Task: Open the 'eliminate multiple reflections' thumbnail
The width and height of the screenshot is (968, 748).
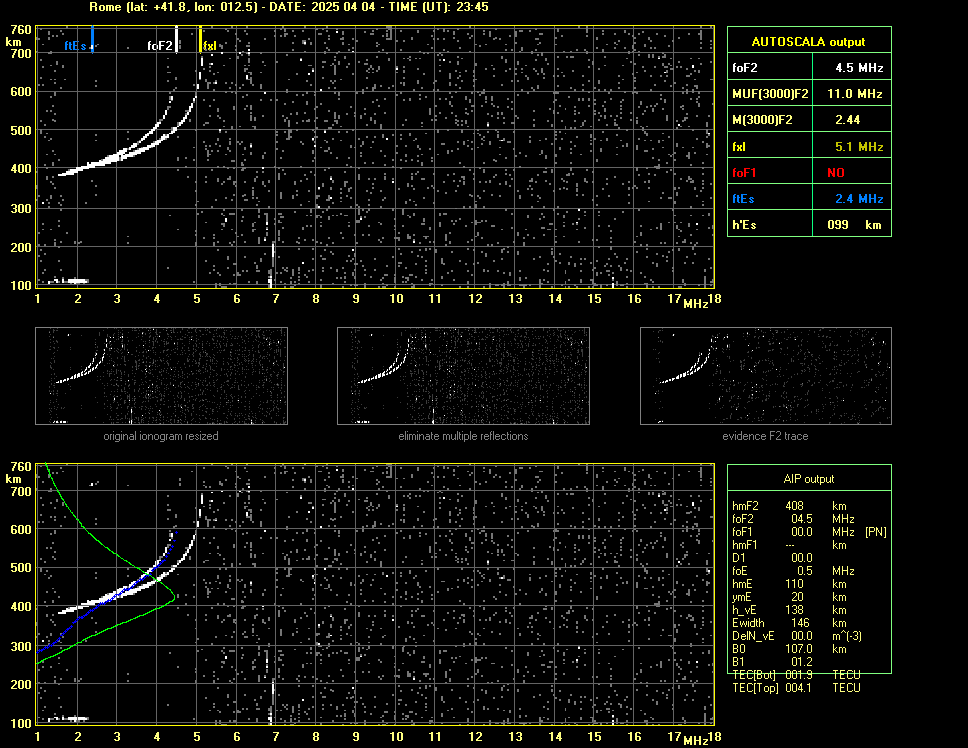Action: coord(463,376)
